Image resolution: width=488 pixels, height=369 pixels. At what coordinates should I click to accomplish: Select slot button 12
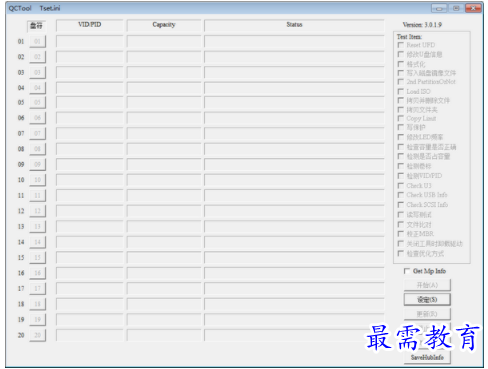[x=37, y=211]
